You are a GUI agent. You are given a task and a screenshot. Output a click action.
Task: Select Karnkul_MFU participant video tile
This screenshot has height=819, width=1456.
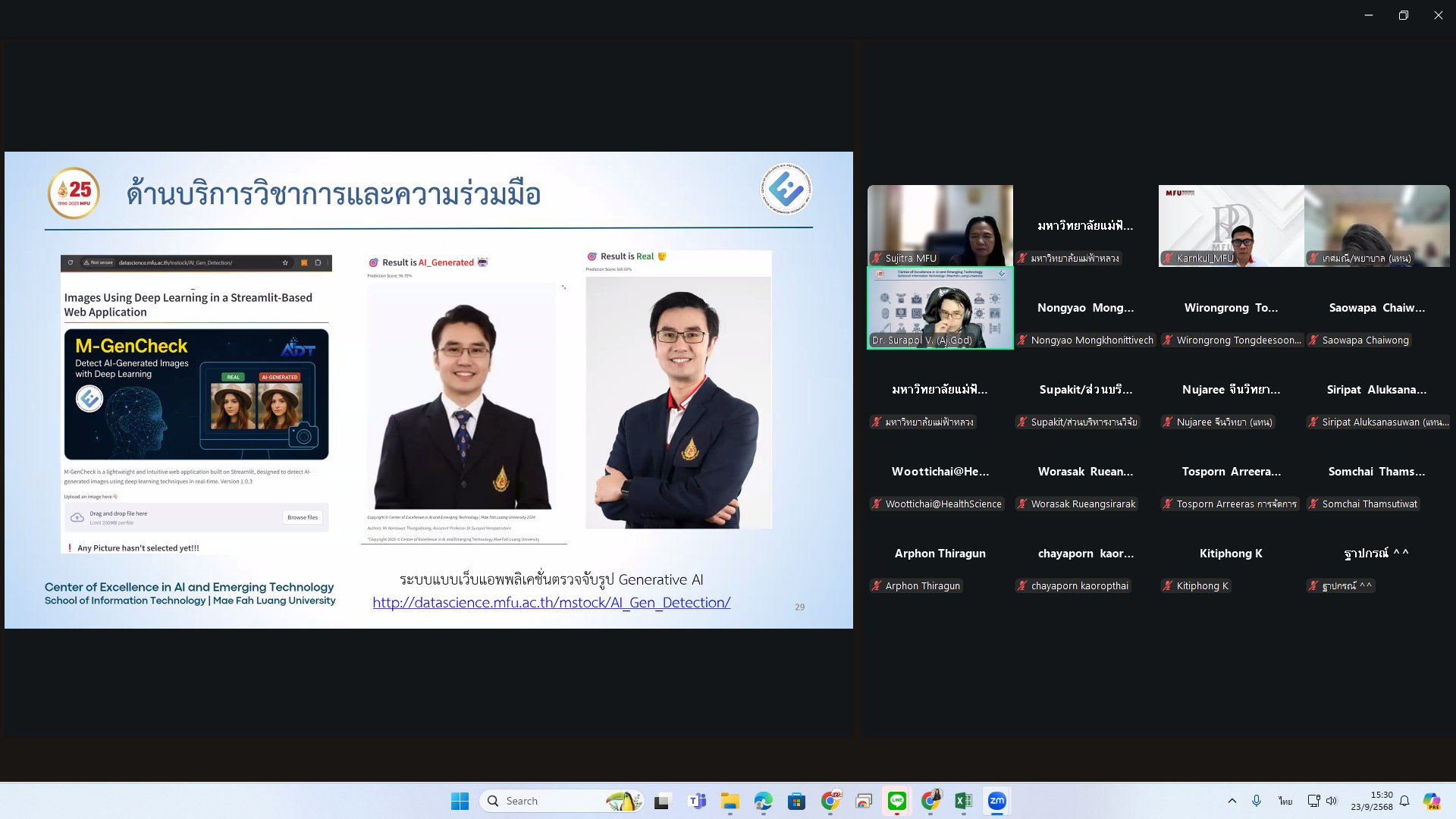pos(1231,225)
